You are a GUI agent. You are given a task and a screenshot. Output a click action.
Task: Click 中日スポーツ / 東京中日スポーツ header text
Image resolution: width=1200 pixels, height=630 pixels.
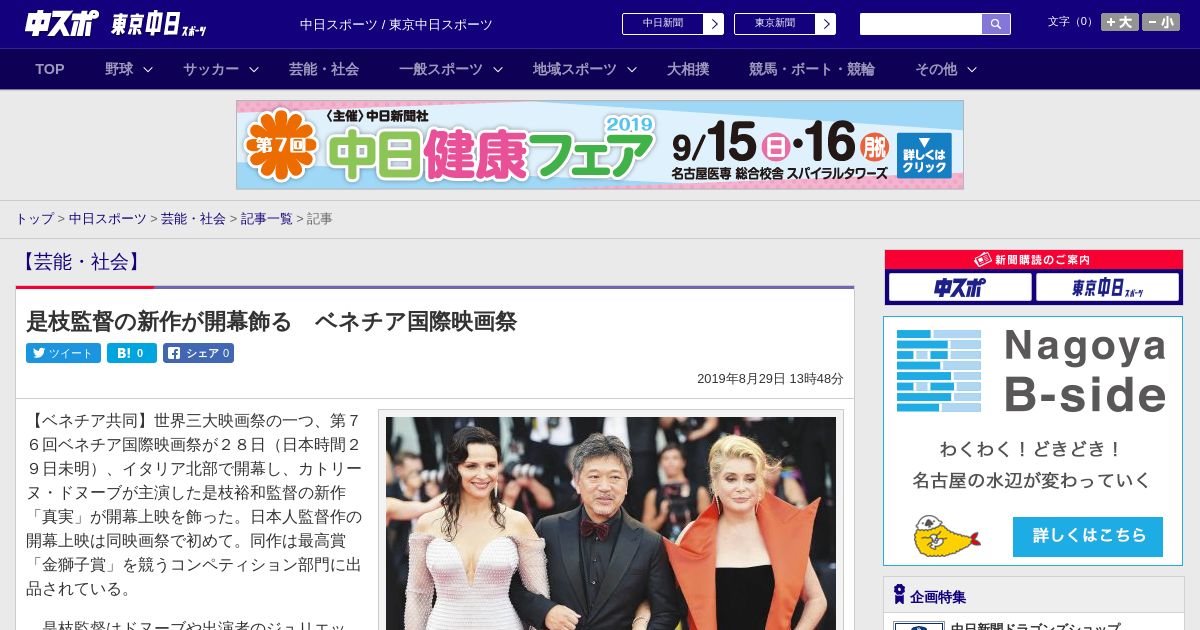point(396,24)
